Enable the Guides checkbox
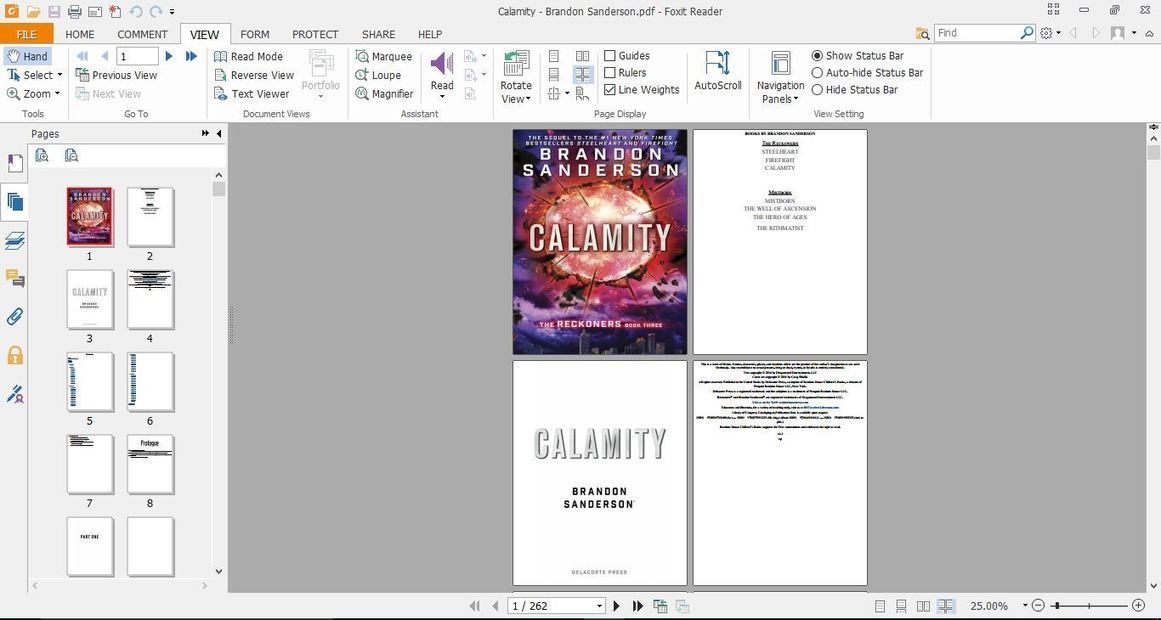Image resolution: width=1161 pixels, height=620 pixels. coord(610,56)
